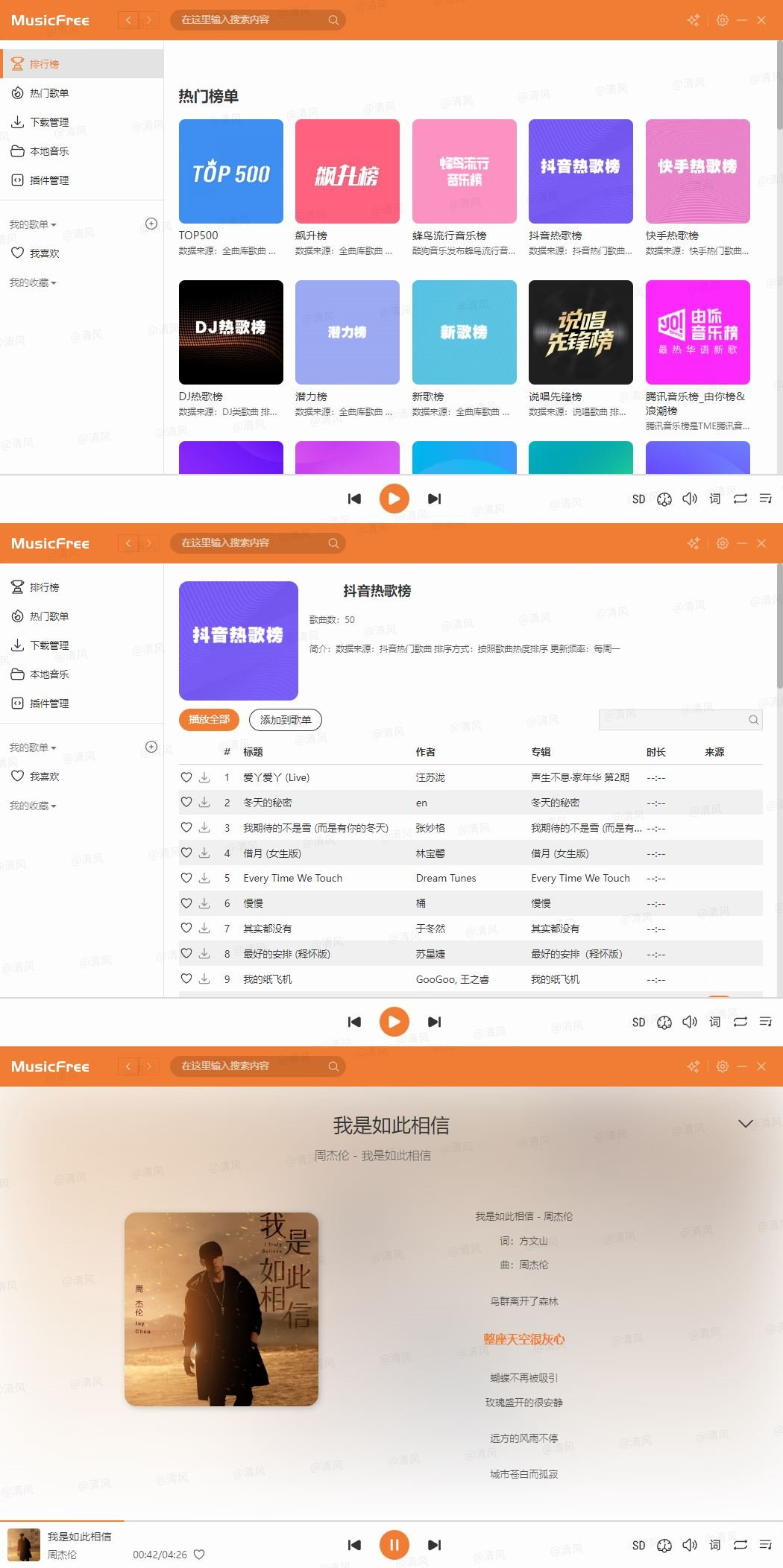Open 插件管理 in the 抖音热歌榜 window sidebar
The width and height of the screenshot is (783, 1568).
pos(49,704)
